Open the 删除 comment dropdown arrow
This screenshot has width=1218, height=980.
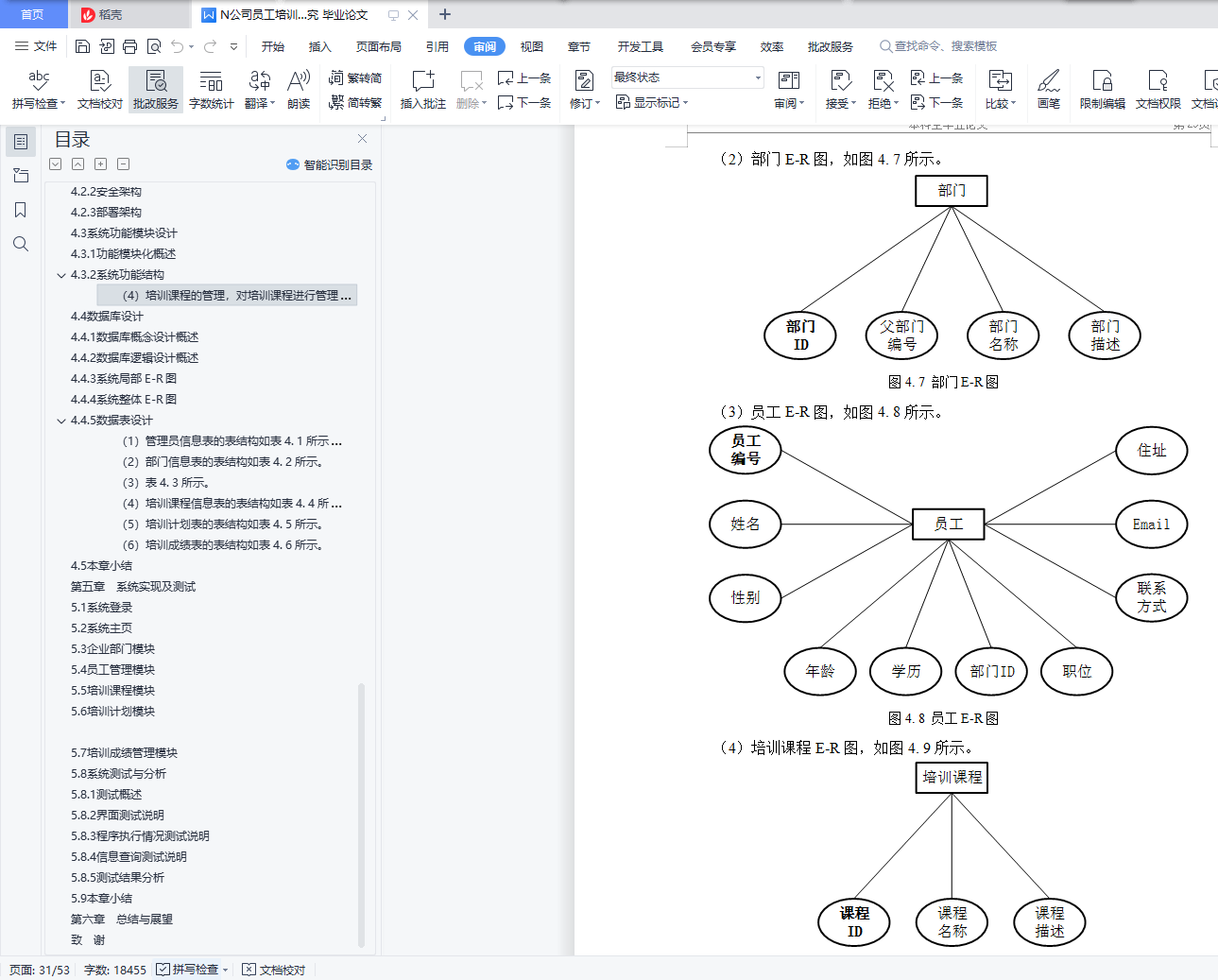tap(484, 104)
